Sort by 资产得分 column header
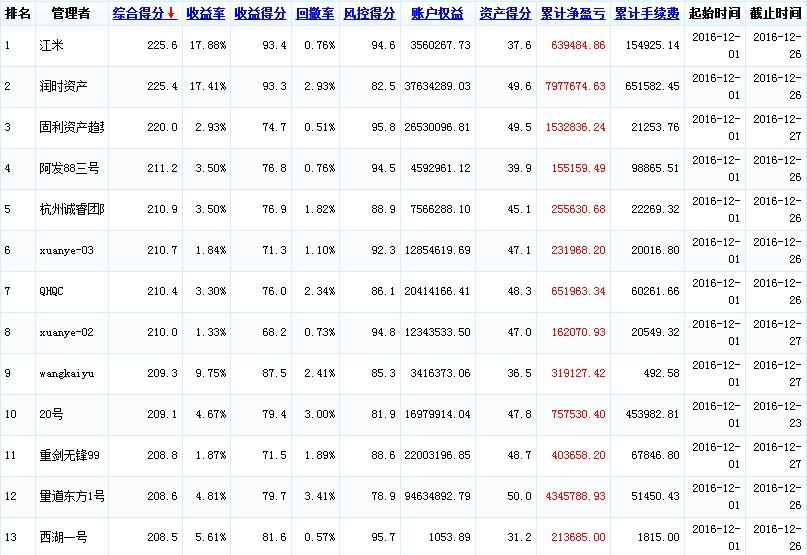The image size is (807, 555). point(505,13)
